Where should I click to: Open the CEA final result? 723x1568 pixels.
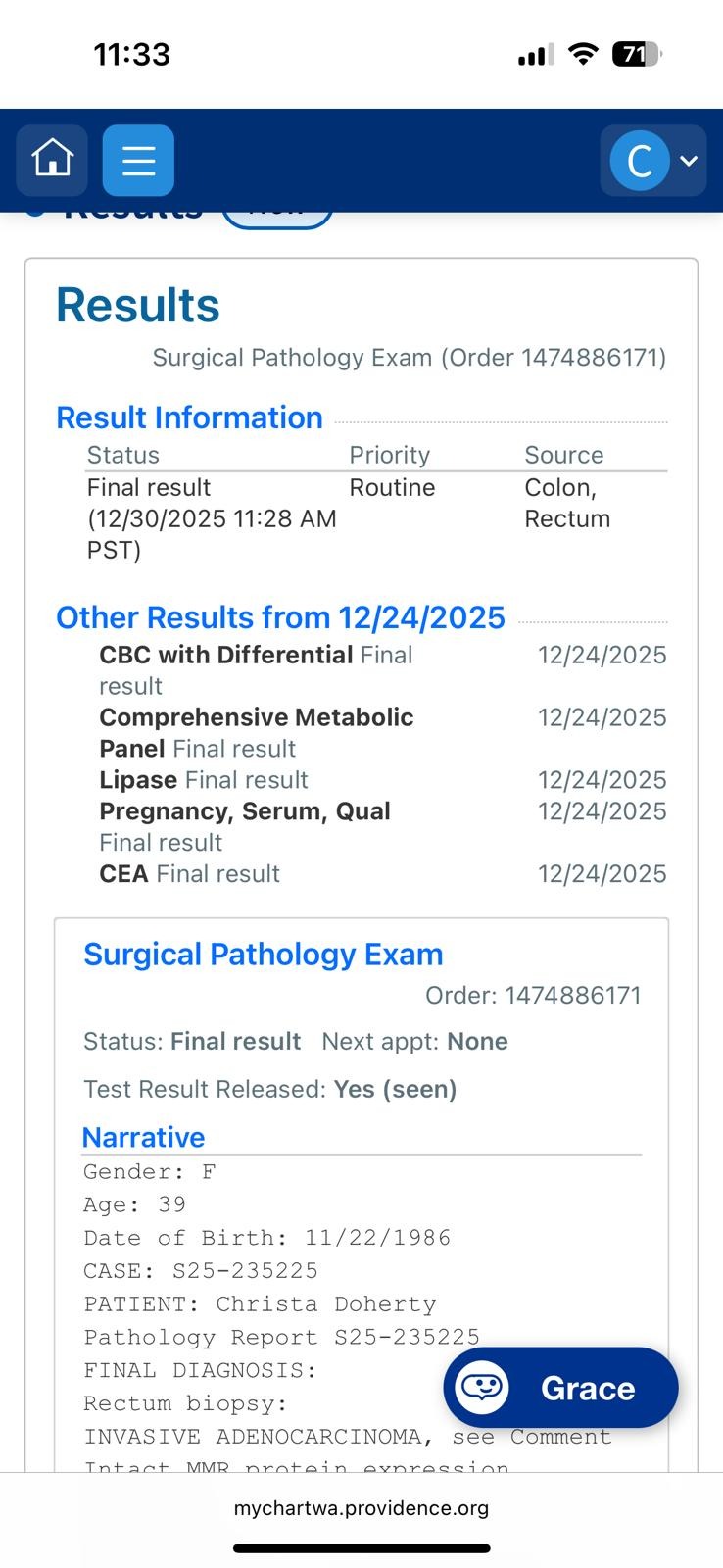tap(123, 874)
